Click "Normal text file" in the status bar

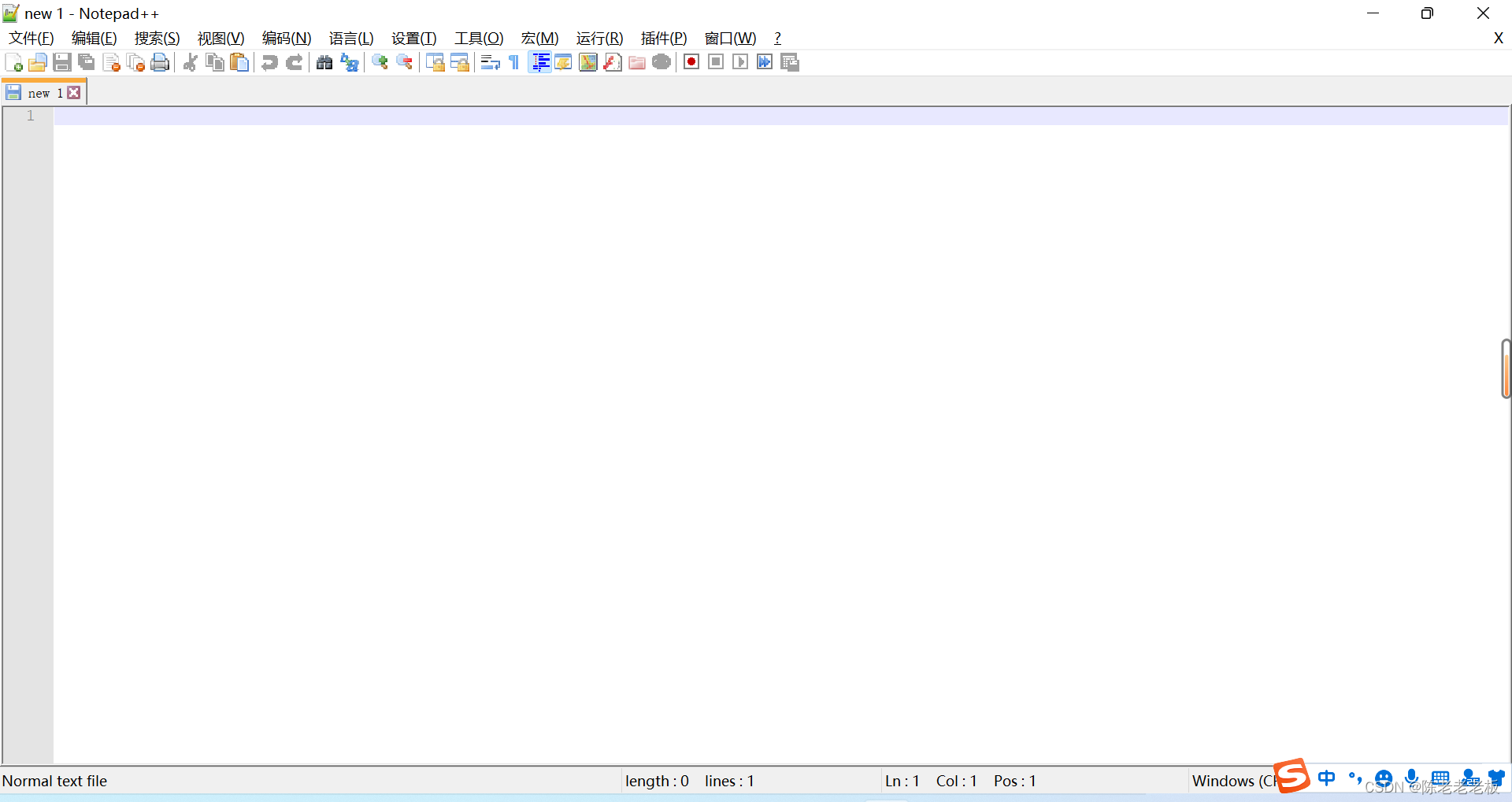point(55,781)
